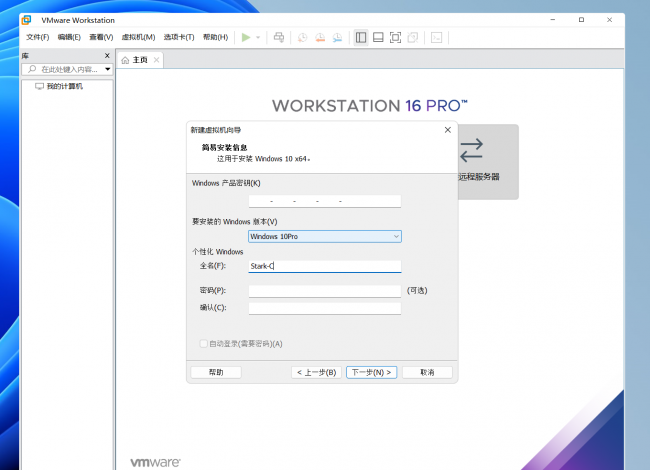Screen dimensions: 650x470
Task: Maximize the VMware Workstation window
Action: pyautogui.click(x=581, y=19)
